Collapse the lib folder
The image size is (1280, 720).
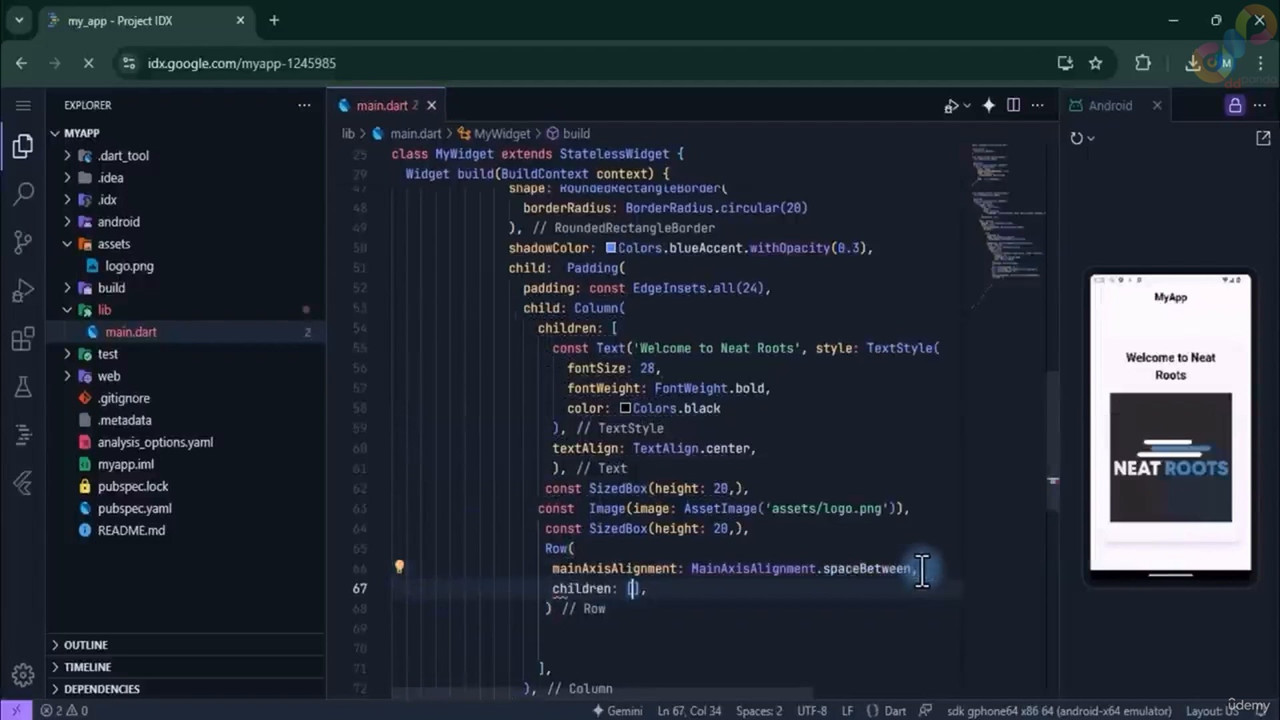(67, 310)
